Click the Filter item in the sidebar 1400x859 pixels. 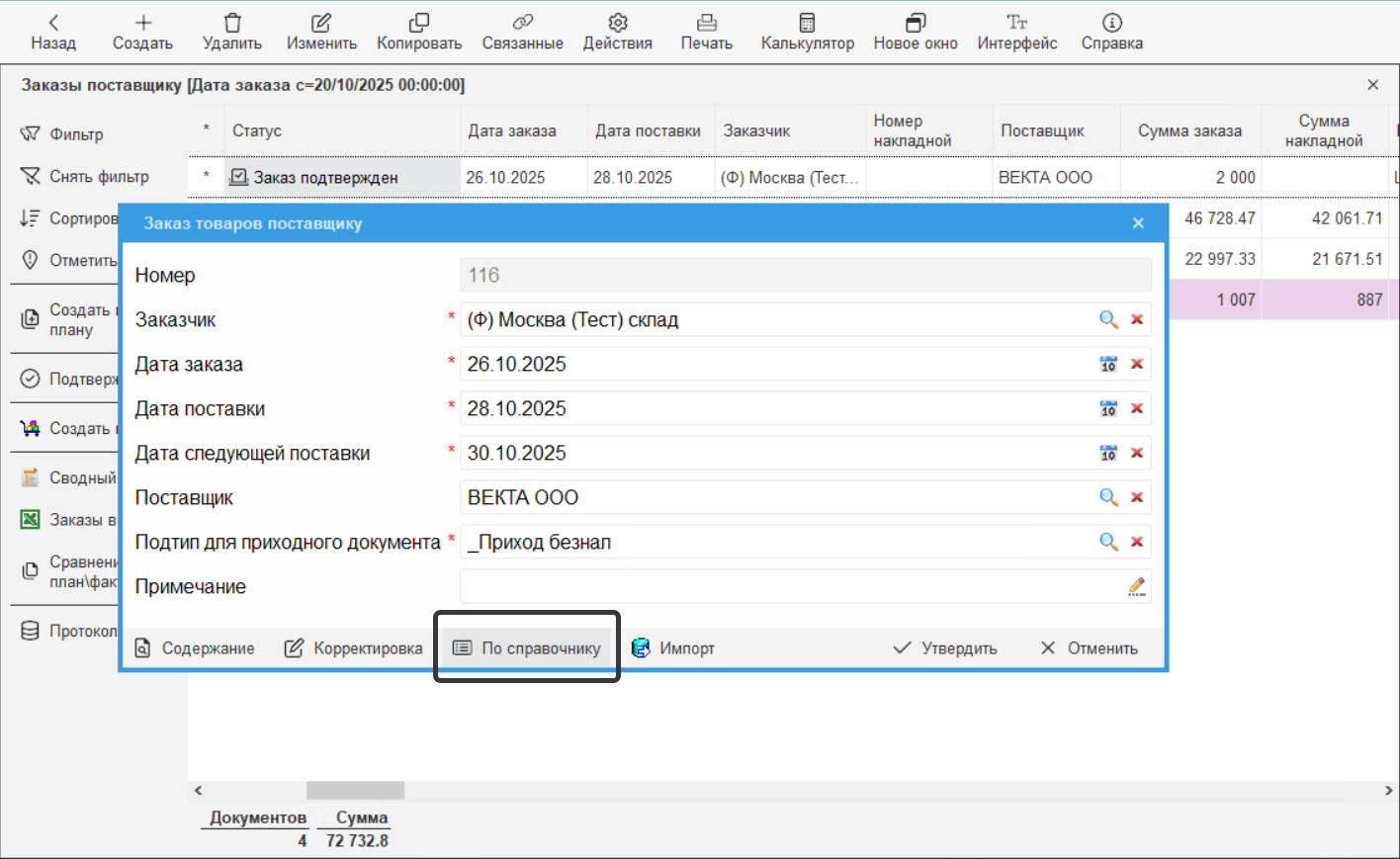click(76, 134)
